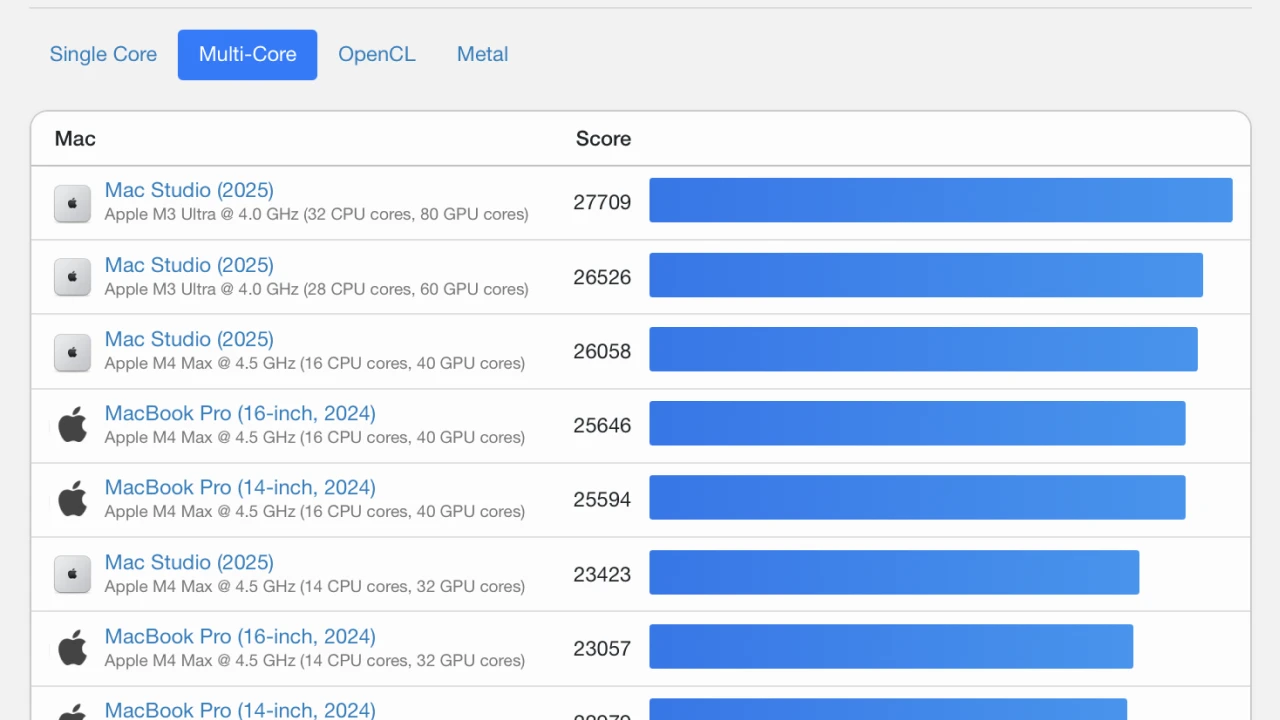Select the Multi-Core tab
The width and height of the screenshot is (1280, 720).
(x=247, y=55)
